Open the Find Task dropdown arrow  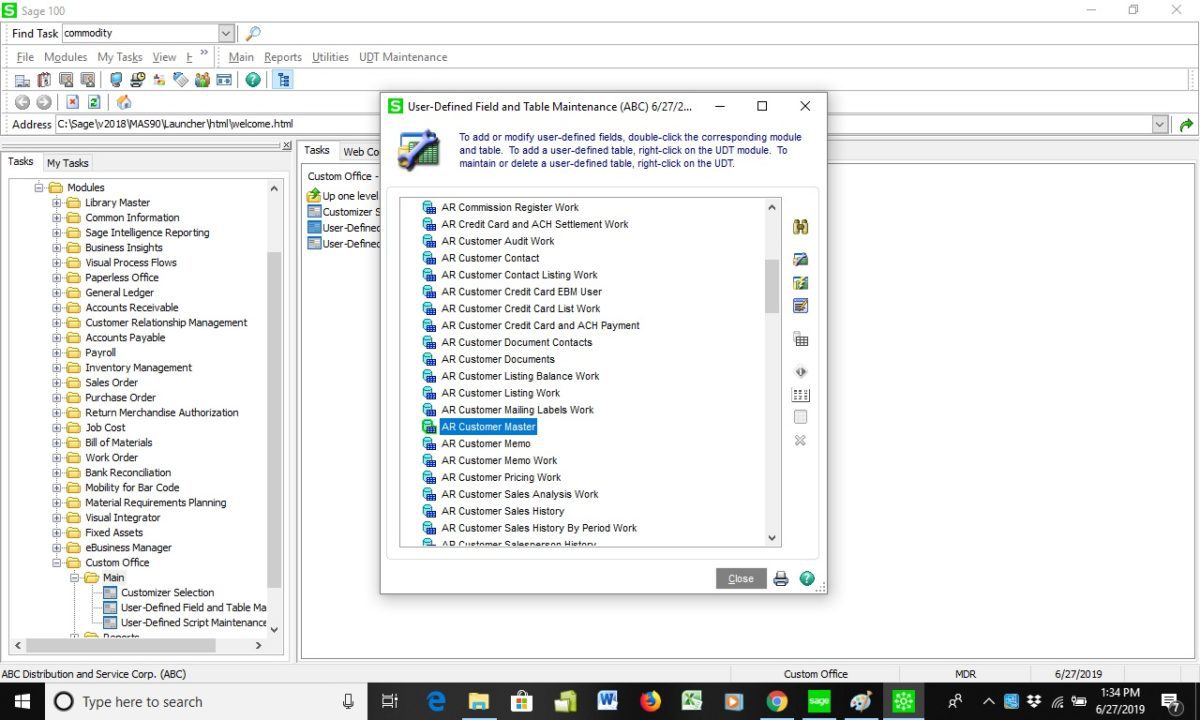pyautogui.click(x=226, y=34)
